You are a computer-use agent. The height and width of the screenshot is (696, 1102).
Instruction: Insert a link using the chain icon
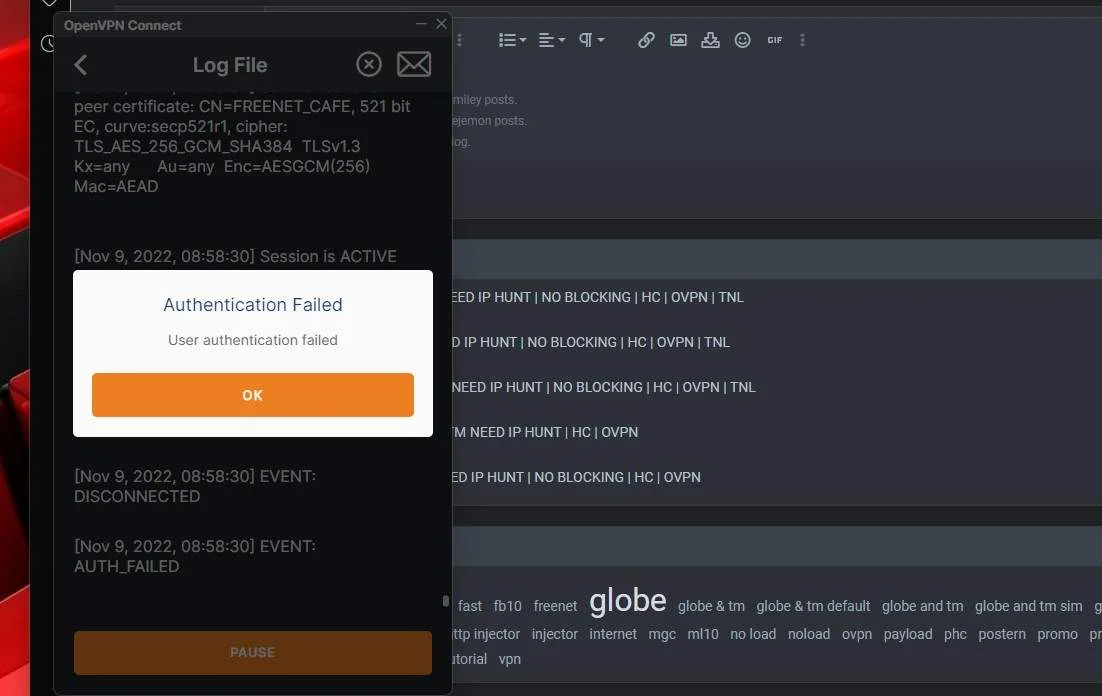(647, 40)
